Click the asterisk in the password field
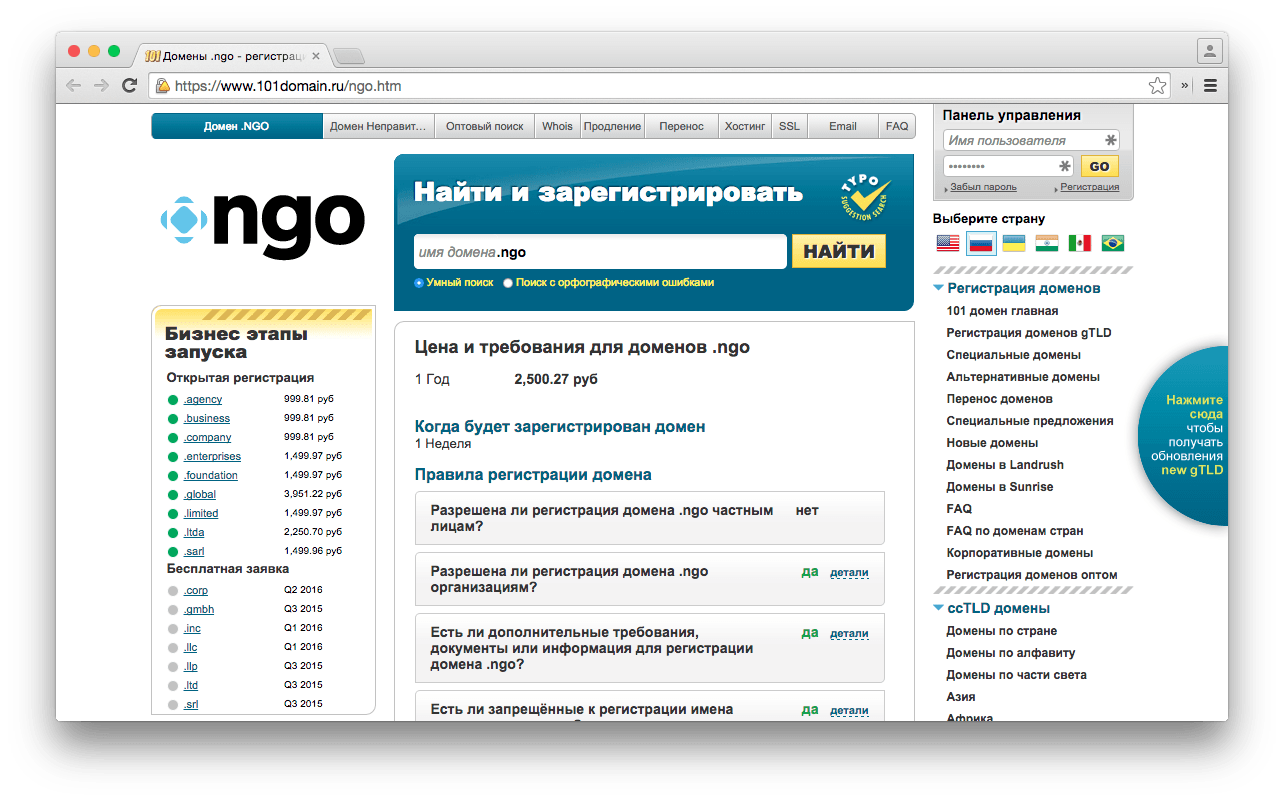The height and width of the screenshot is (801, 1284). (1064, 166)
